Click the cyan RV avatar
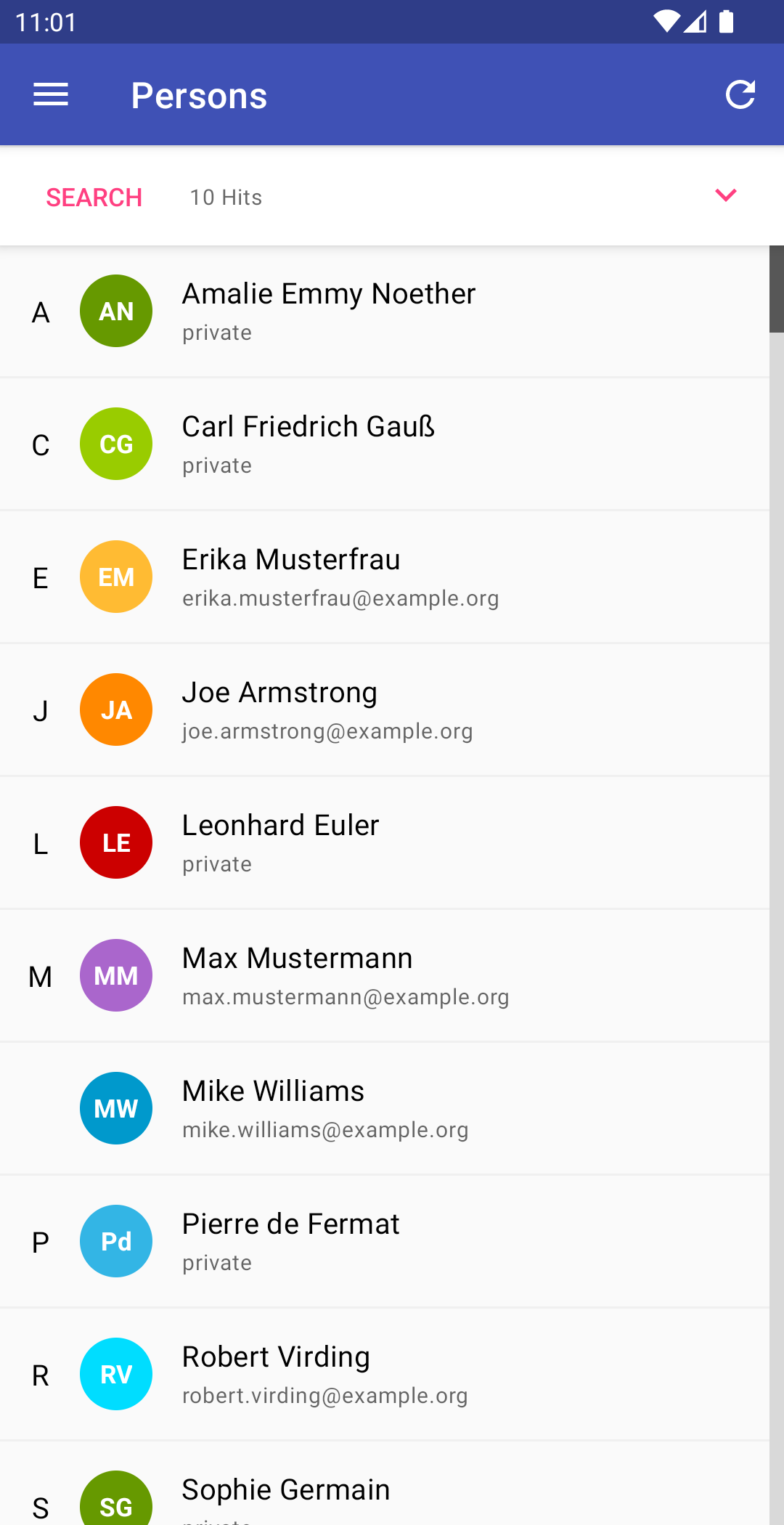The height and width of the screenshot is (1525, 784). point(116,1374)
